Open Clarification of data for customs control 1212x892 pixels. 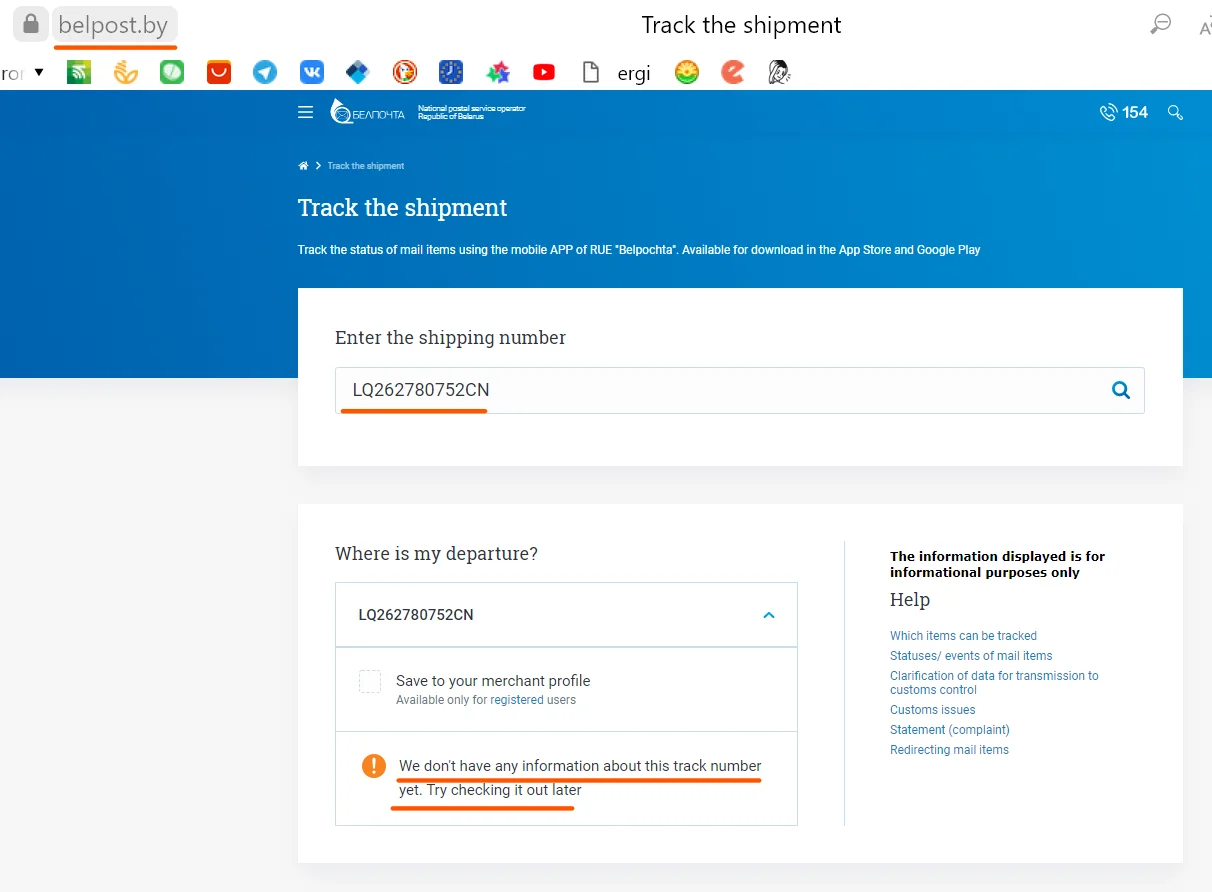pos(994,683)
